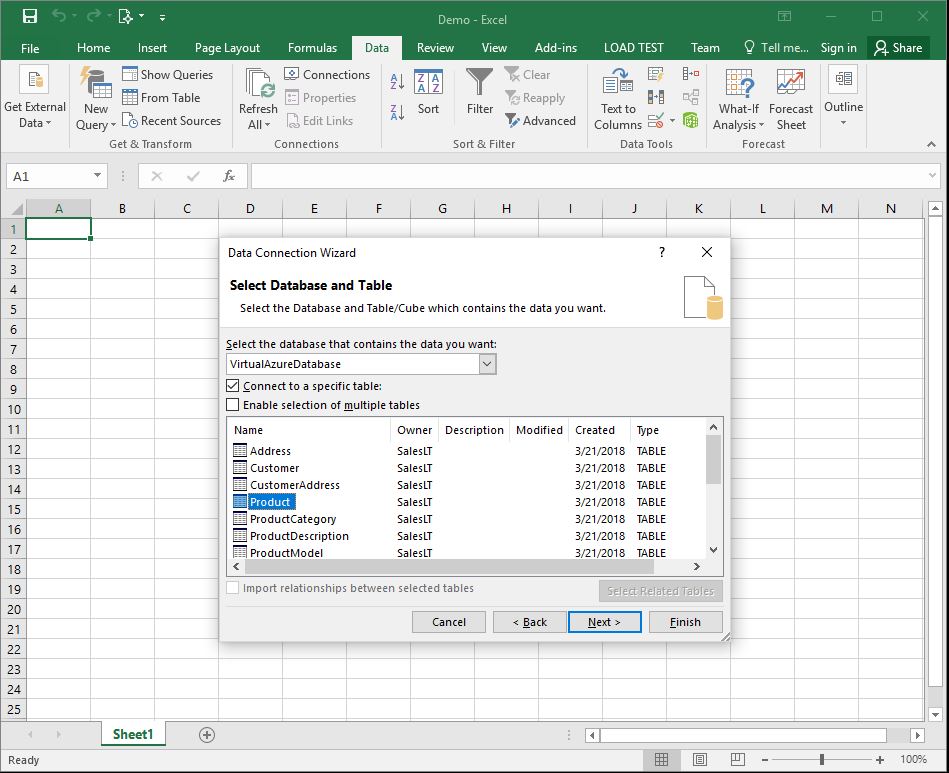Open the database selection dropdown
This screenshot has height=773, width=949.
point(488,363)
